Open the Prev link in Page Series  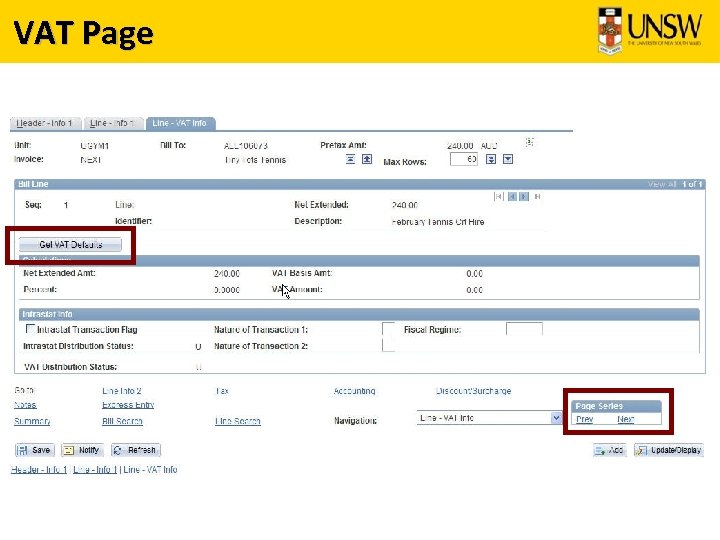coord(585,419)
